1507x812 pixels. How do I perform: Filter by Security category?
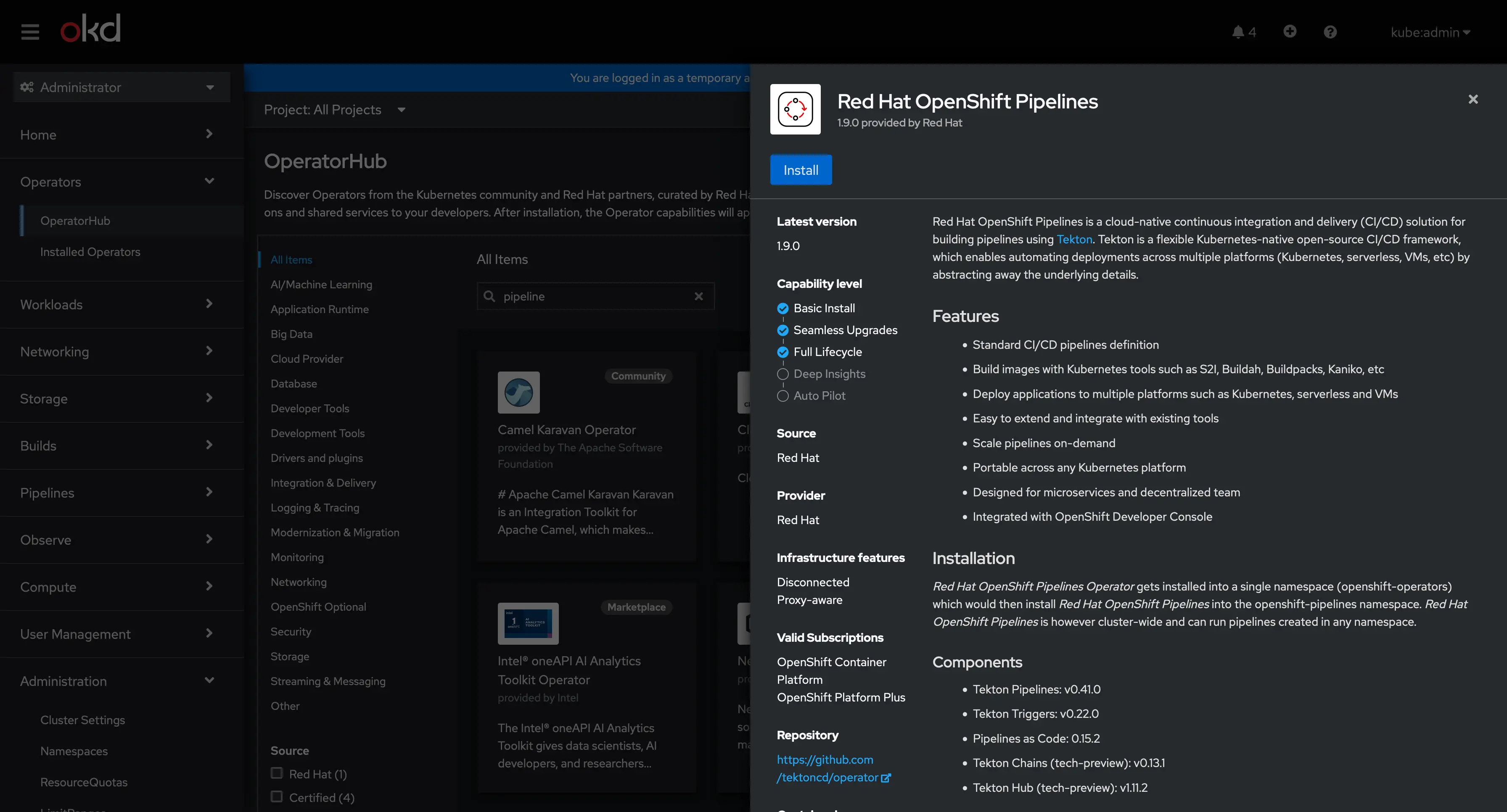(291, 631)
